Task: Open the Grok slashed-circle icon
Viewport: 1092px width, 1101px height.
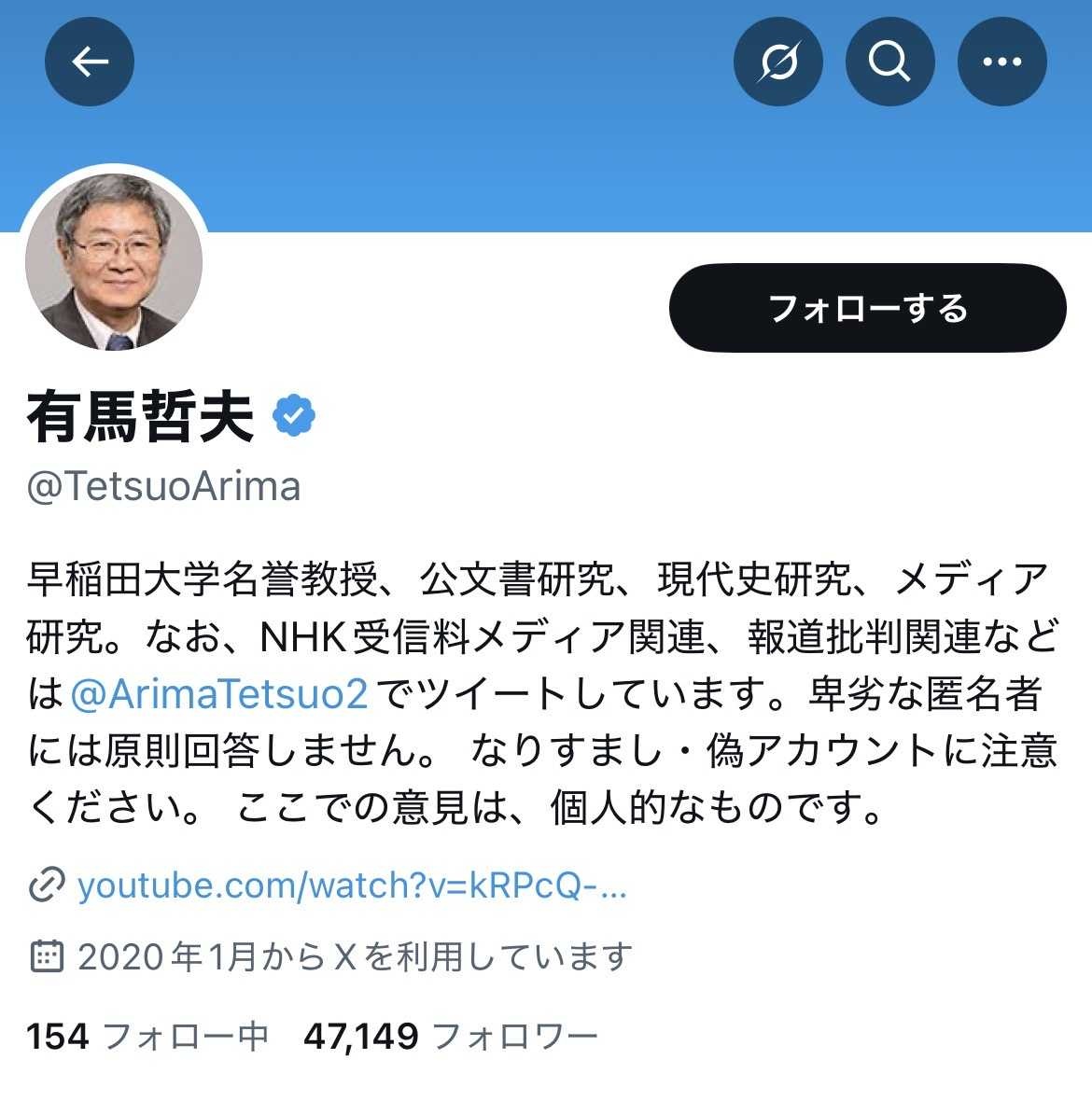Action: coord(778,62)
